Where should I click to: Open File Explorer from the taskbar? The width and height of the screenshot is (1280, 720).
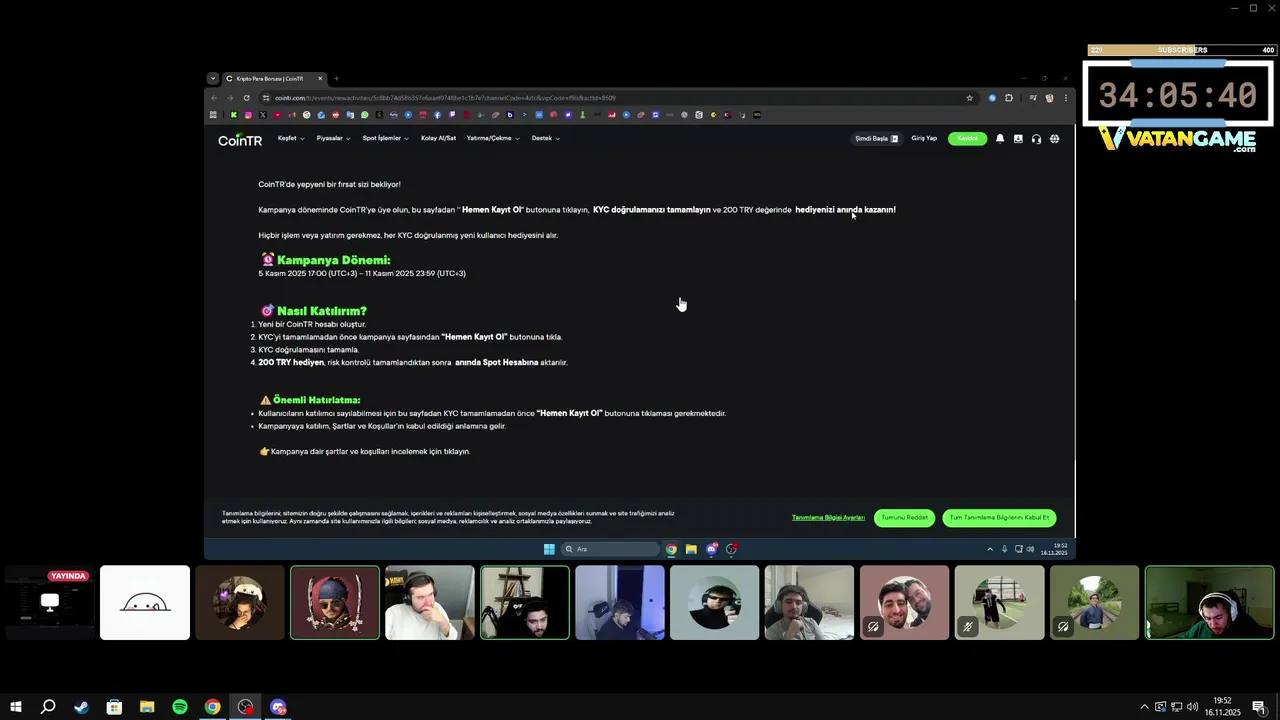(147, 707)
